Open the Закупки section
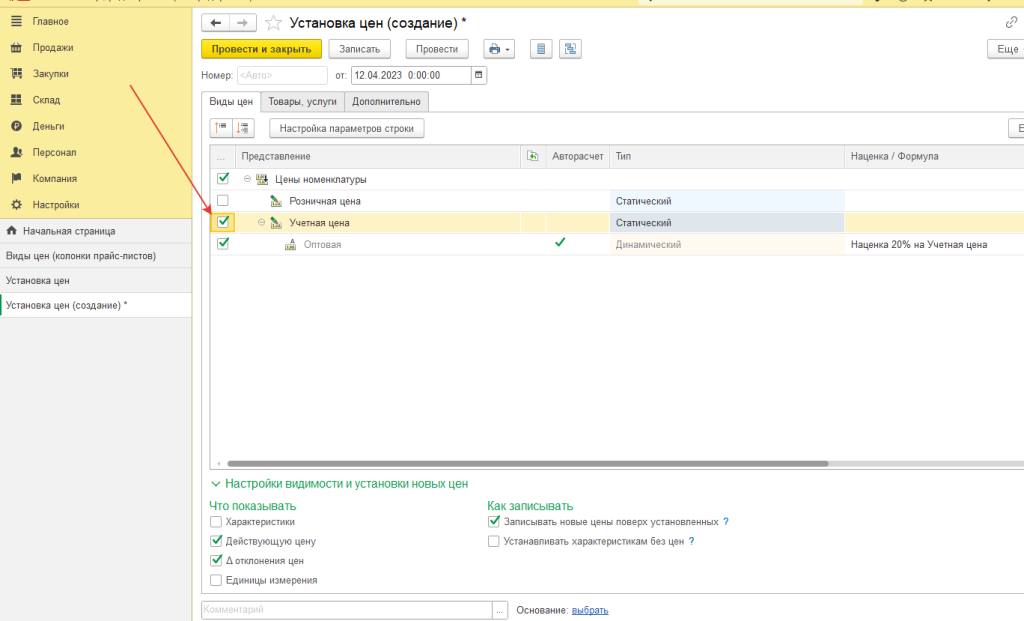This screenshot has width=1024, height=621. click(x=50, y=74)
